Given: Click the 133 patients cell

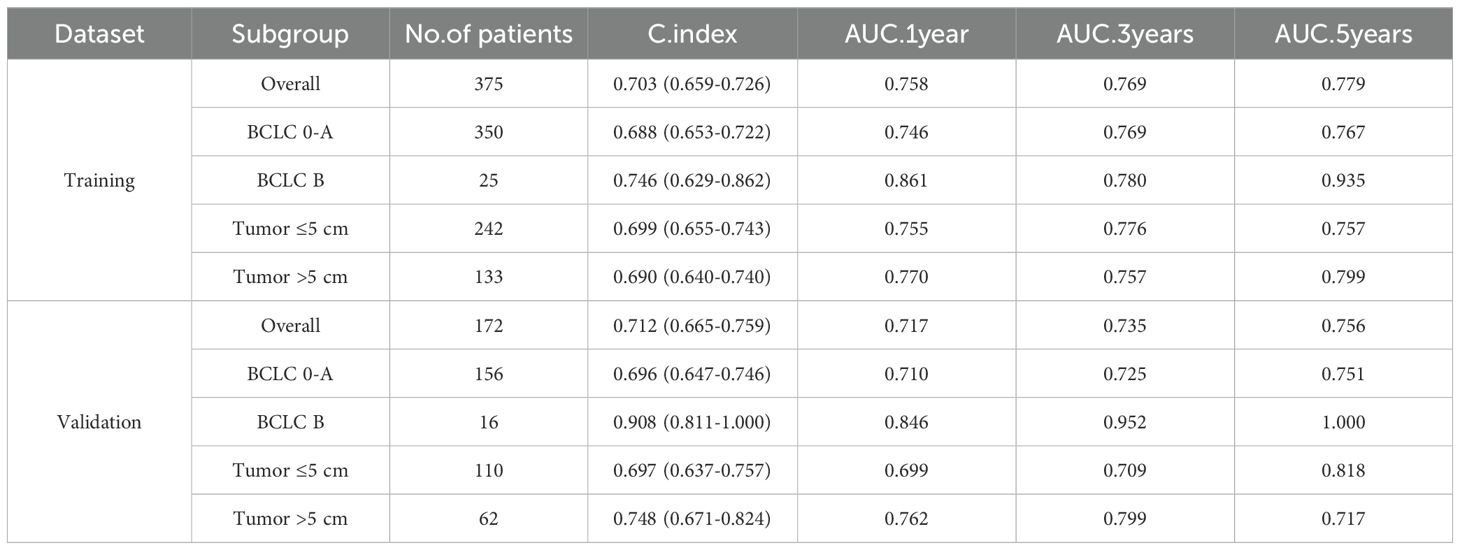Looking at the screenshot, I should 488,277.
